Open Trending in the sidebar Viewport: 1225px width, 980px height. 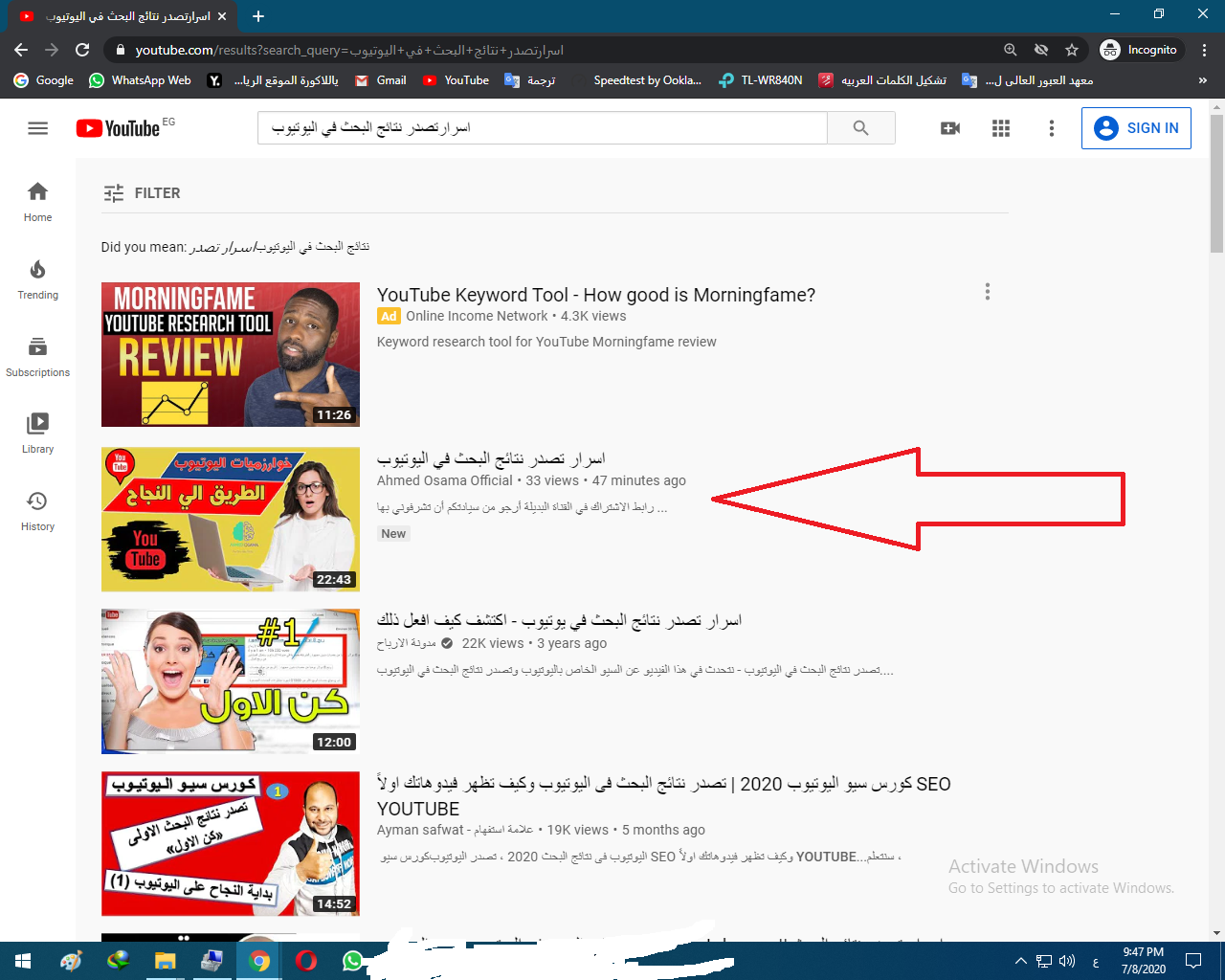(x=38, y=279)
